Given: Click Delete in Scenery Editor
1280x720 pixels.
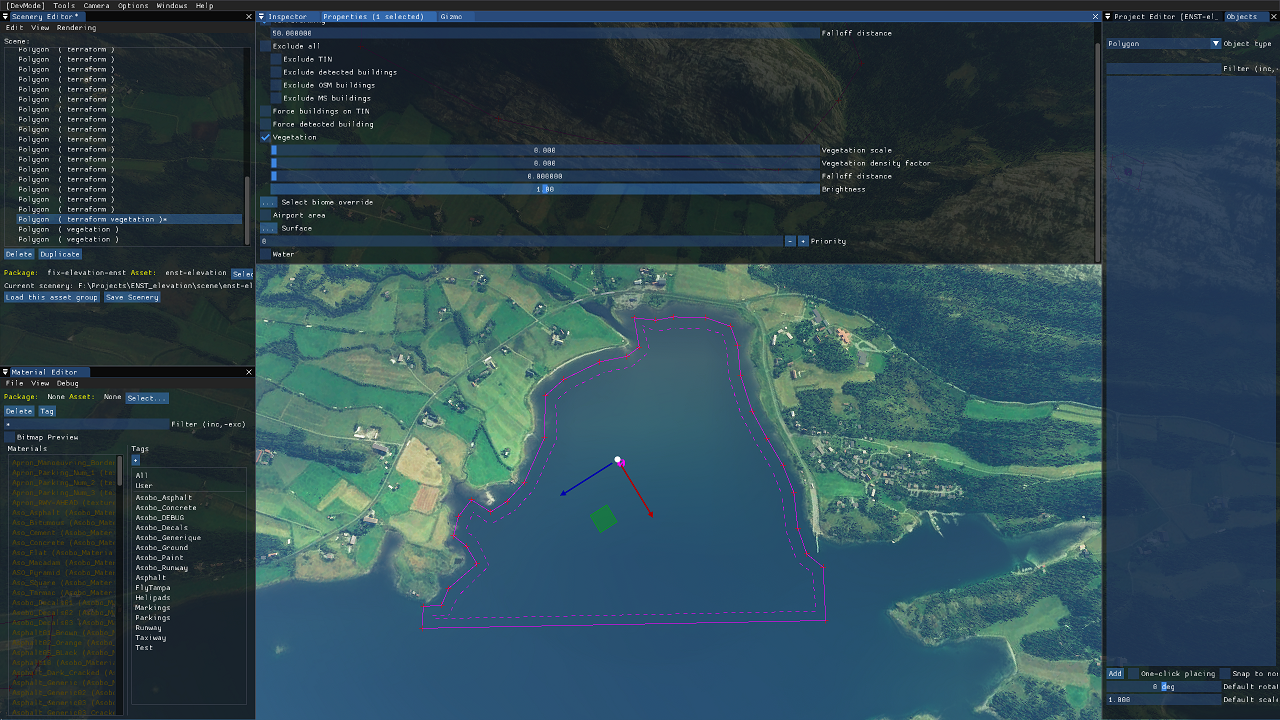Looking at the screenshot, I should (19, 254).
